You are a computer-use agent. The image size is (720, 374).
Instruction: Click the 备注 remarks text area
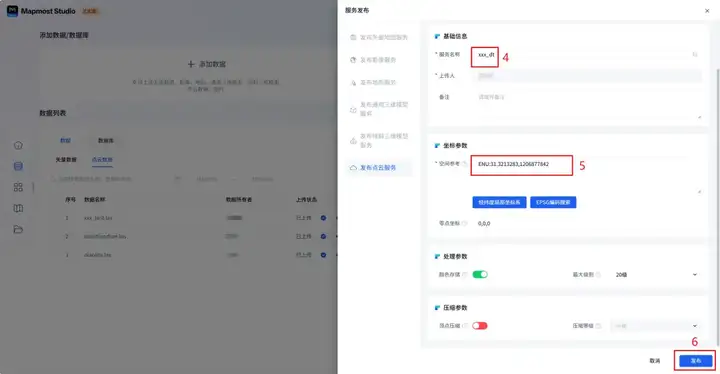pyautogui.click(x=587, y=107)
